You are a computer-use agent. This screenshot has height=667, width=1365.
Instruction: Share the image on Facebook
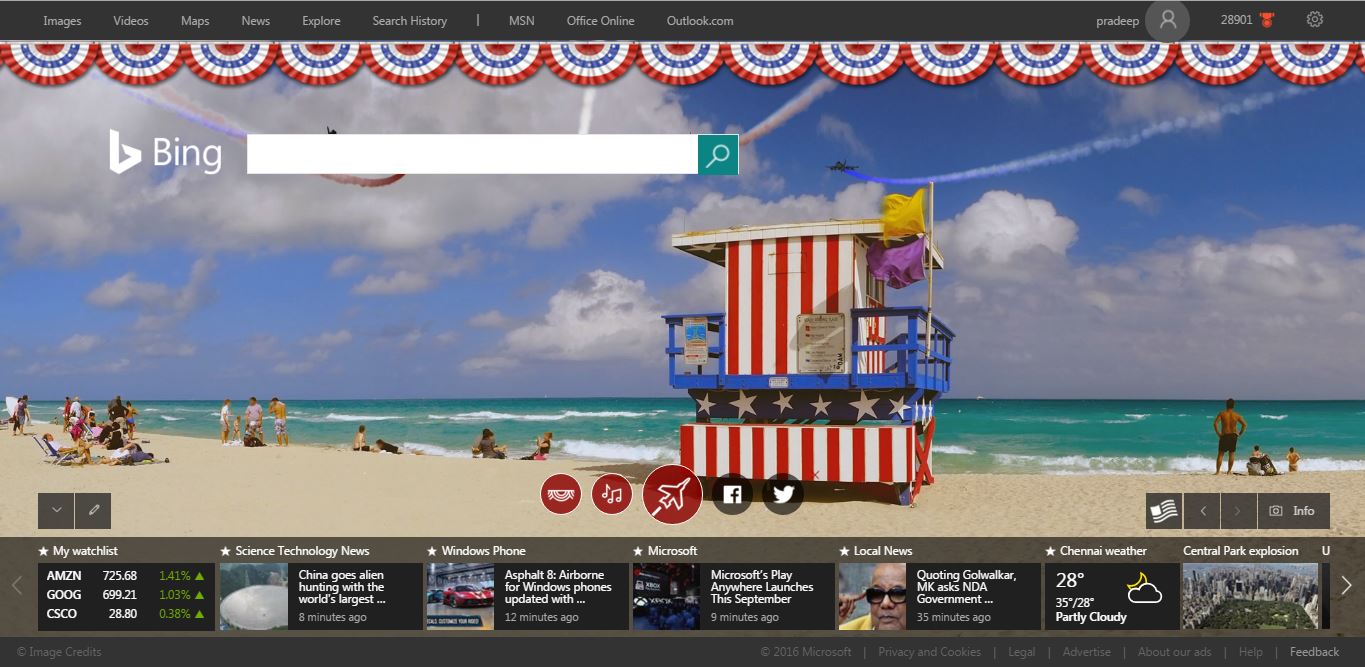point(732,494)
